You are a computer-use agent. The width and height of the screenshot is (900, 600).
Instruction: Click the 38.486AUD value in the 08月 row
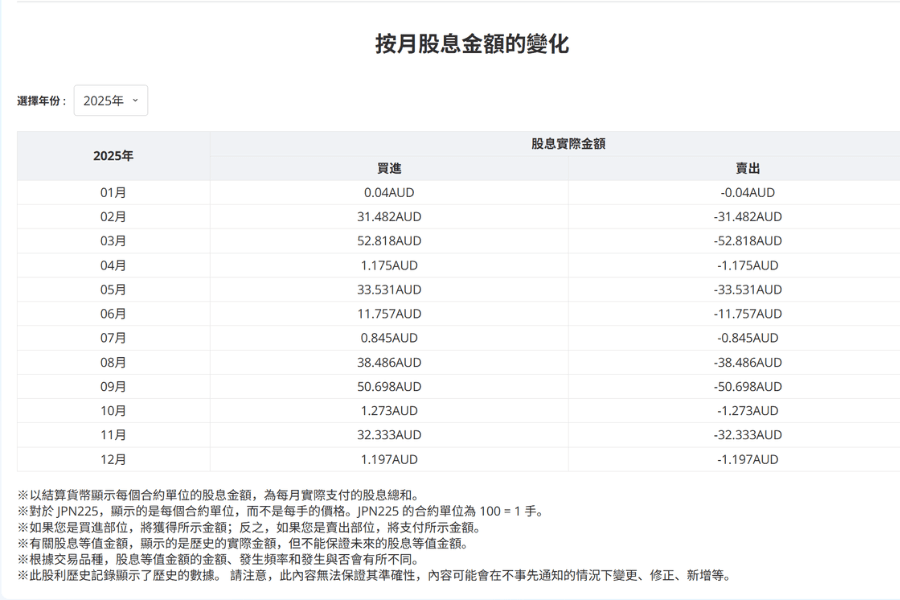click(x=388, y=362)
